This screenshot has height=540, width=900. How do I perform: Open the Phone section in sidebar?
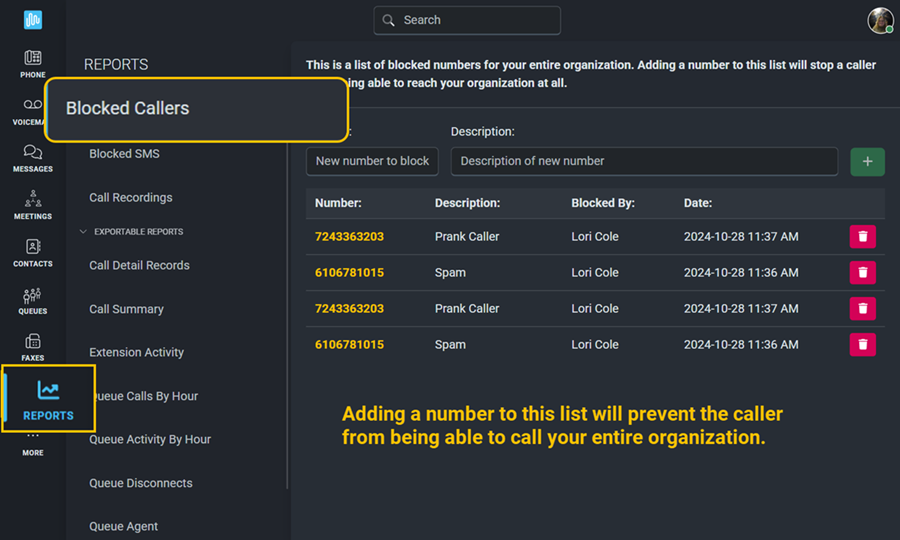[x=33, y=63]
